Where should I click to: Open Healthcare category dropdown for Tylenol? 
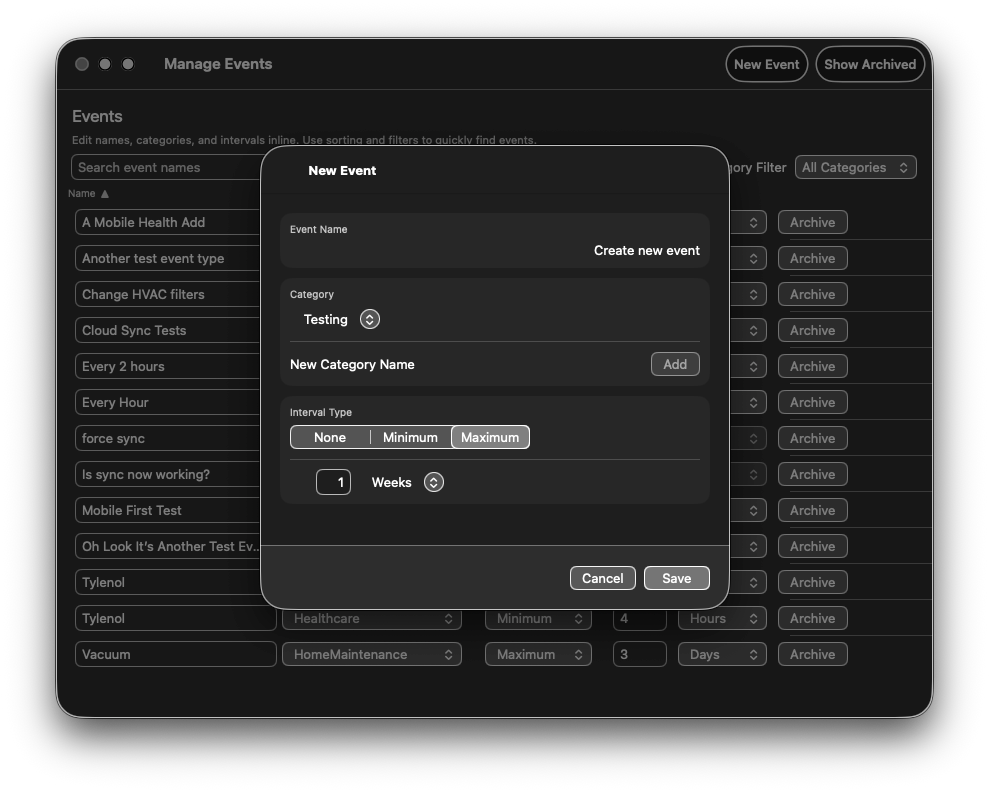click(371, 618)
